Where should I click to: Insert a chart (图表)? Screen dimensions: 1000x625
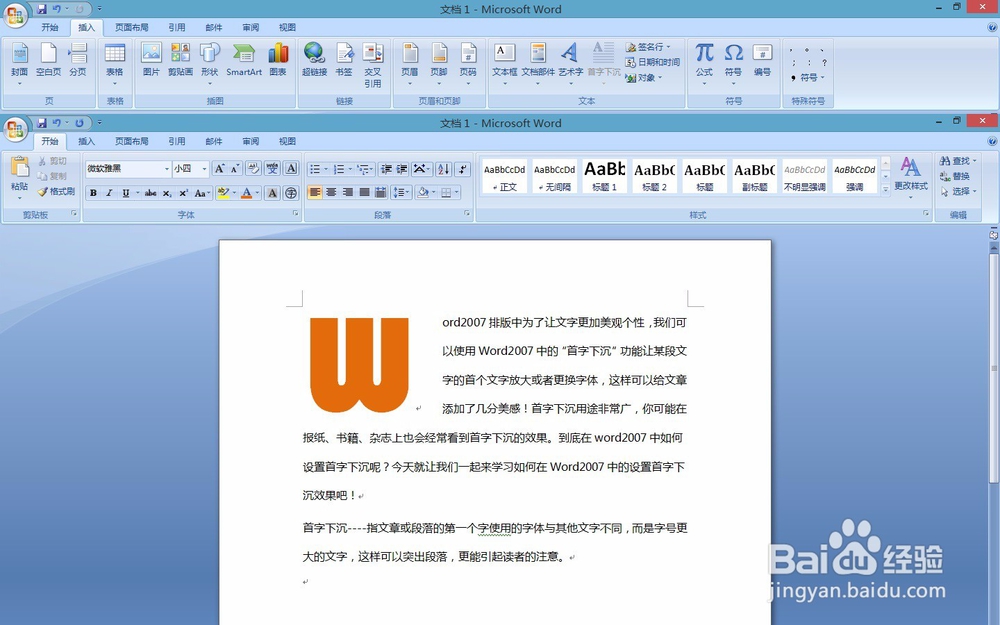coord(278,60)
